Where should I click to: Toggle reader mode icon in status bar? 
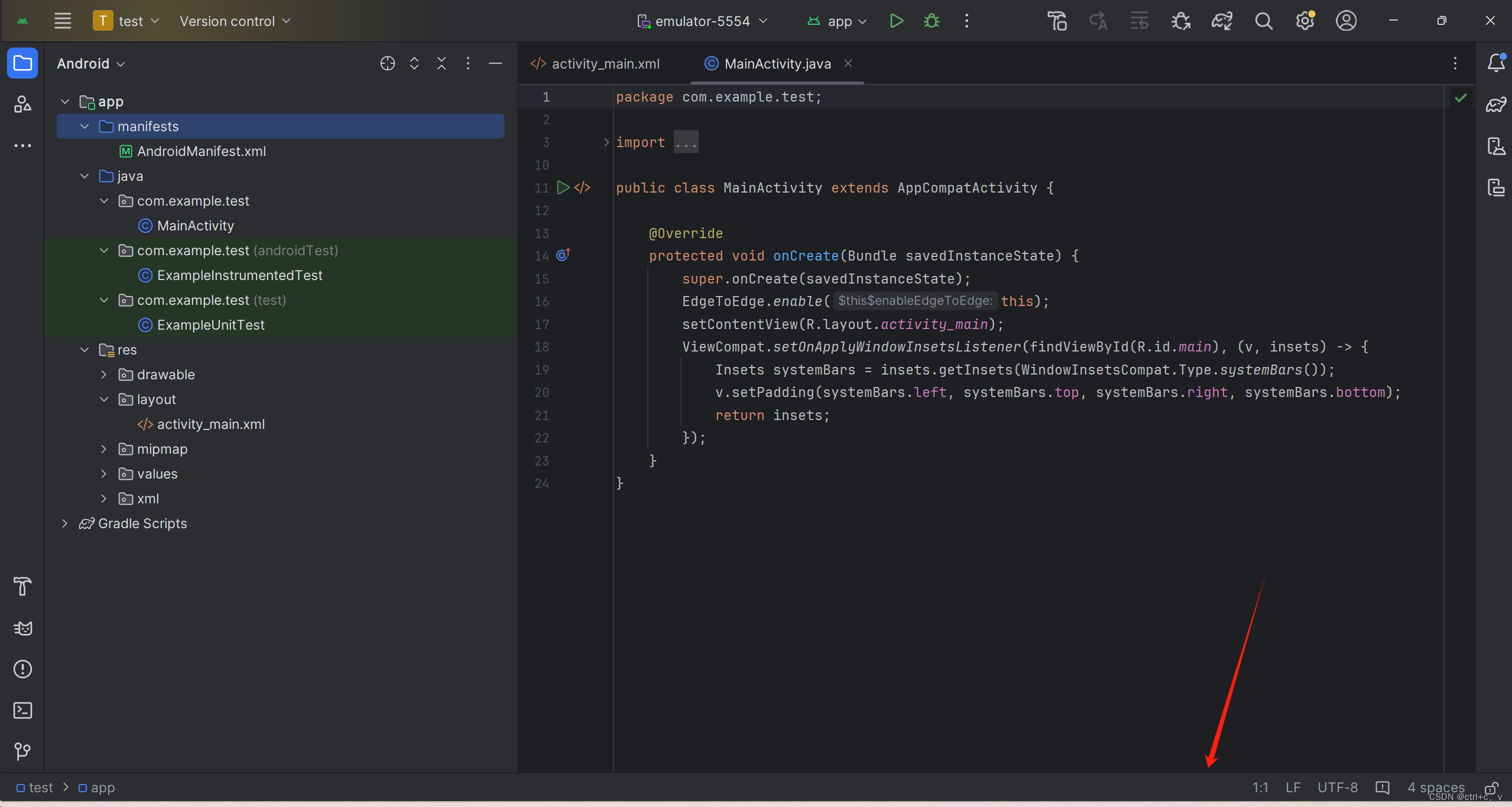pyautogui.click(x=1383, y=788)
